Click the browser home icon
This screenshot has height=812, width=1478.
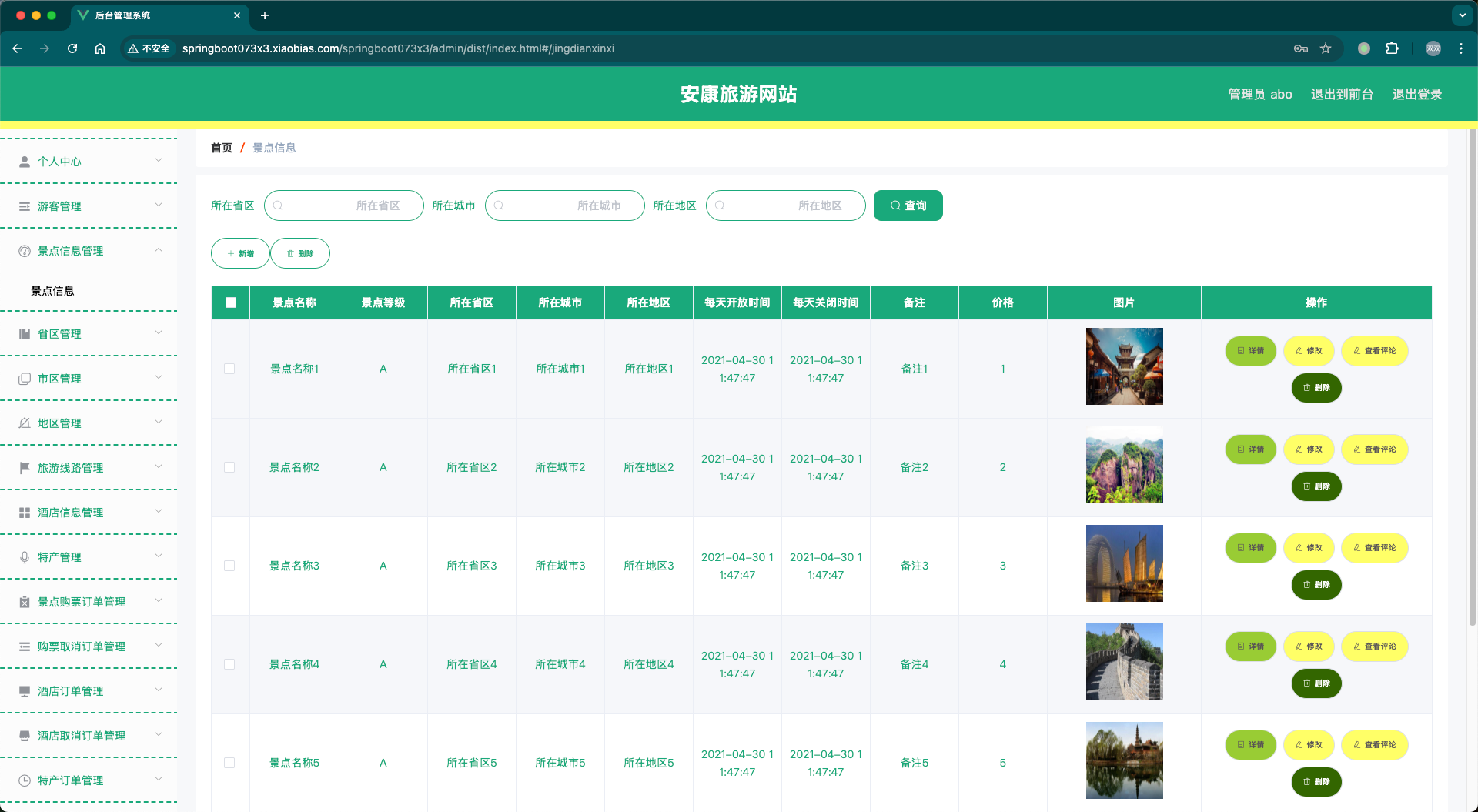[100, 48]
